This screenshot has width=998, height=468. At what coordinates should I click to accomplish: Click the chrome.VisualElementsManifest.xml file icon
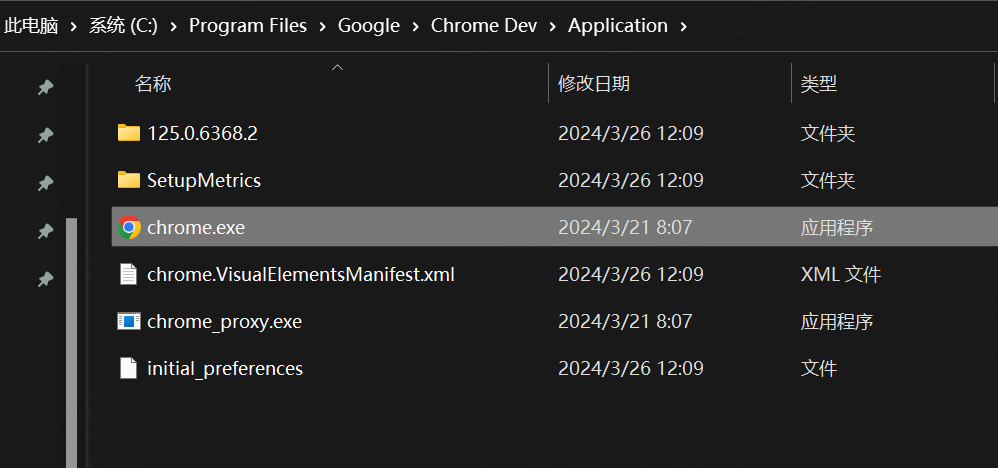coord(128,274)
